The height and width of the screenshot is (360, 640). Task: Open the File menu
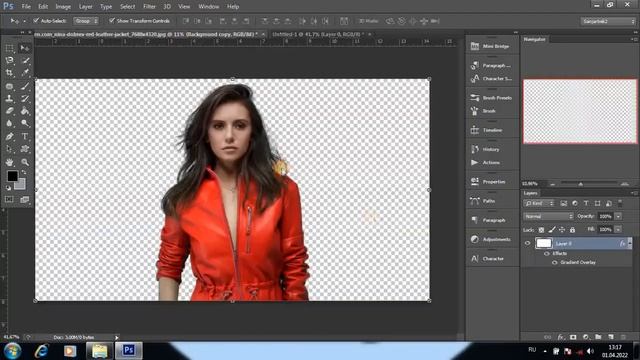point(26,7)
